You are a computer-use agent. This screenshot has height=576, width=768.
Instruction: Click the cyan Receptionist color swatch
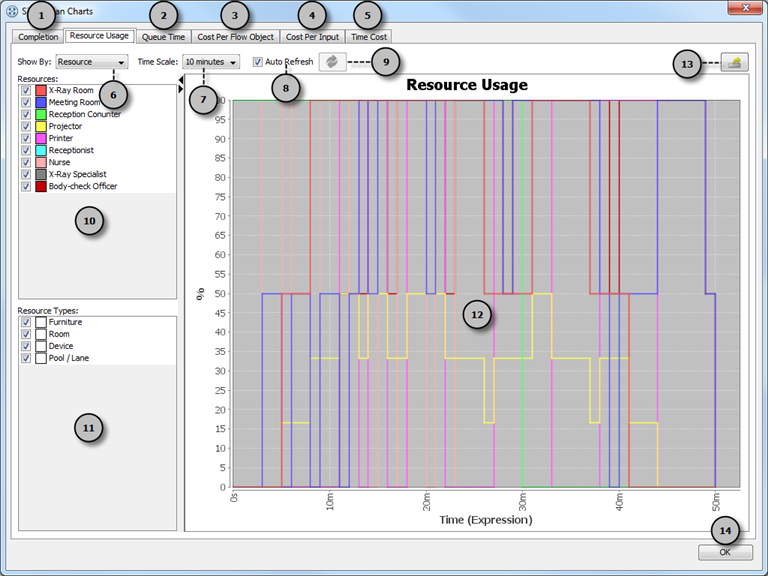coord(41,150)
